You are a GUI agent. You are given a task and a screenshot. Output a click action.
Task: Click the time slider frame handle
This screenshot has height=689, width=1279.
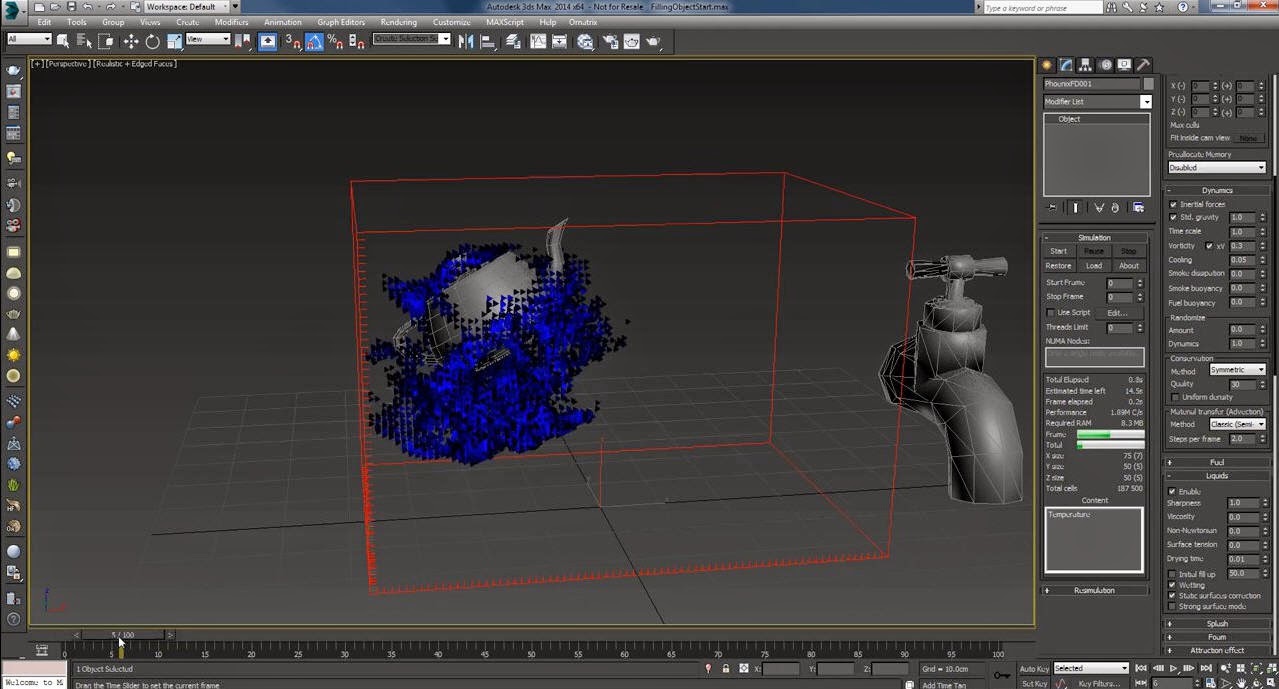pyautogui.click(x=122, y=635)
